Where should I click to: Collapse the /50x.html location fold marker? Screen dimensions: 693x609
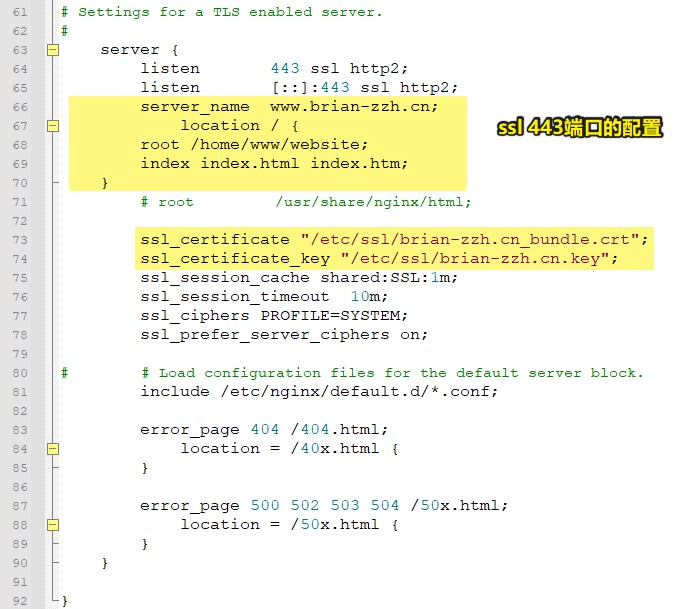click(53, 525)
